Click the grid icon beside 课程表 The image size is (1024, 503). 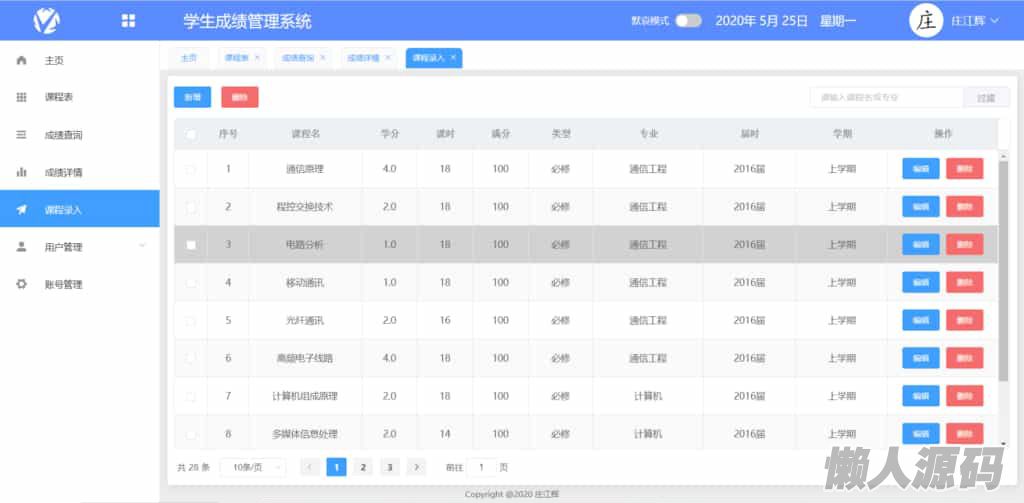21,97
